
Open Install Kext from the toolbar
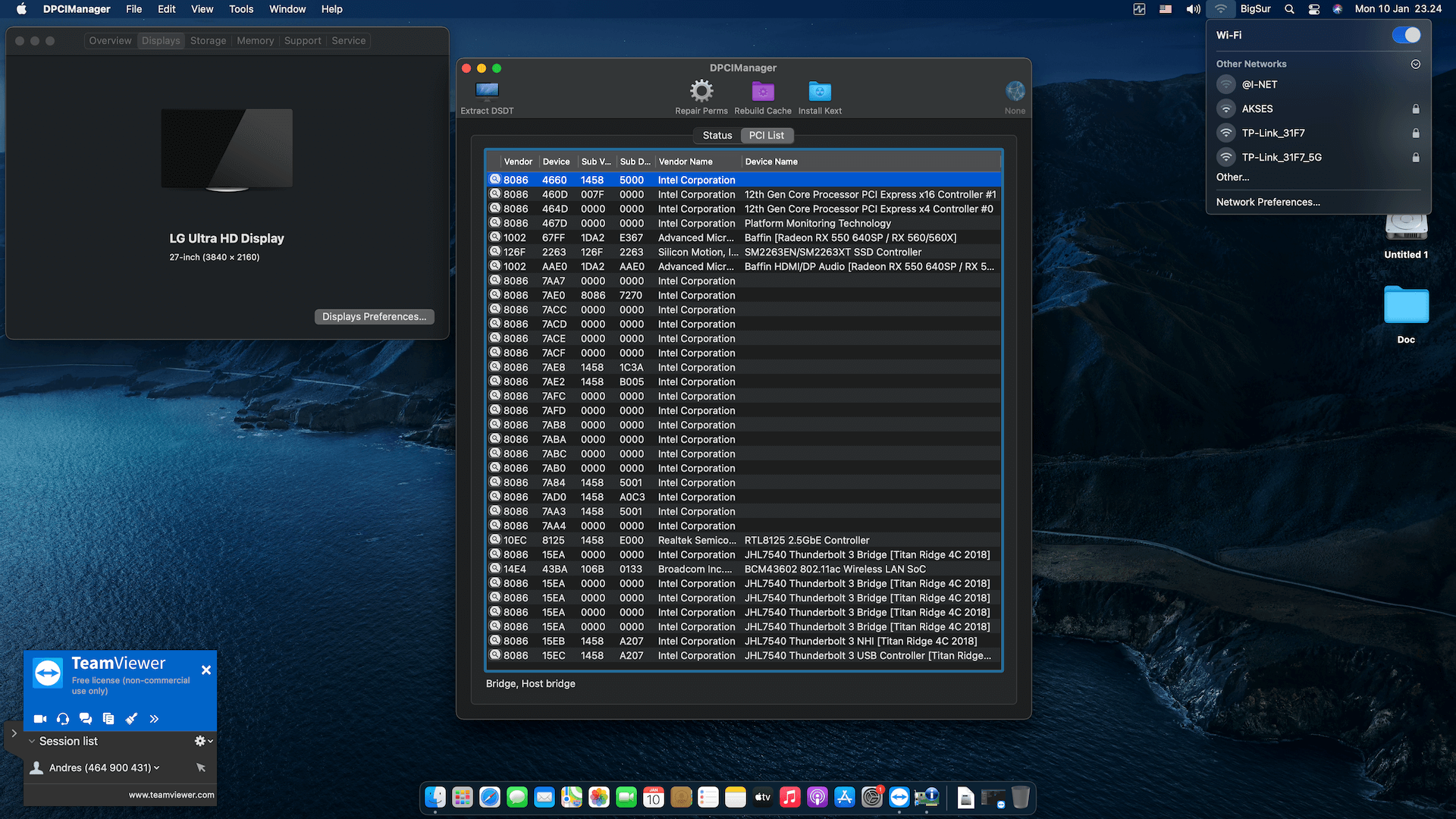(x=820, y=93)
